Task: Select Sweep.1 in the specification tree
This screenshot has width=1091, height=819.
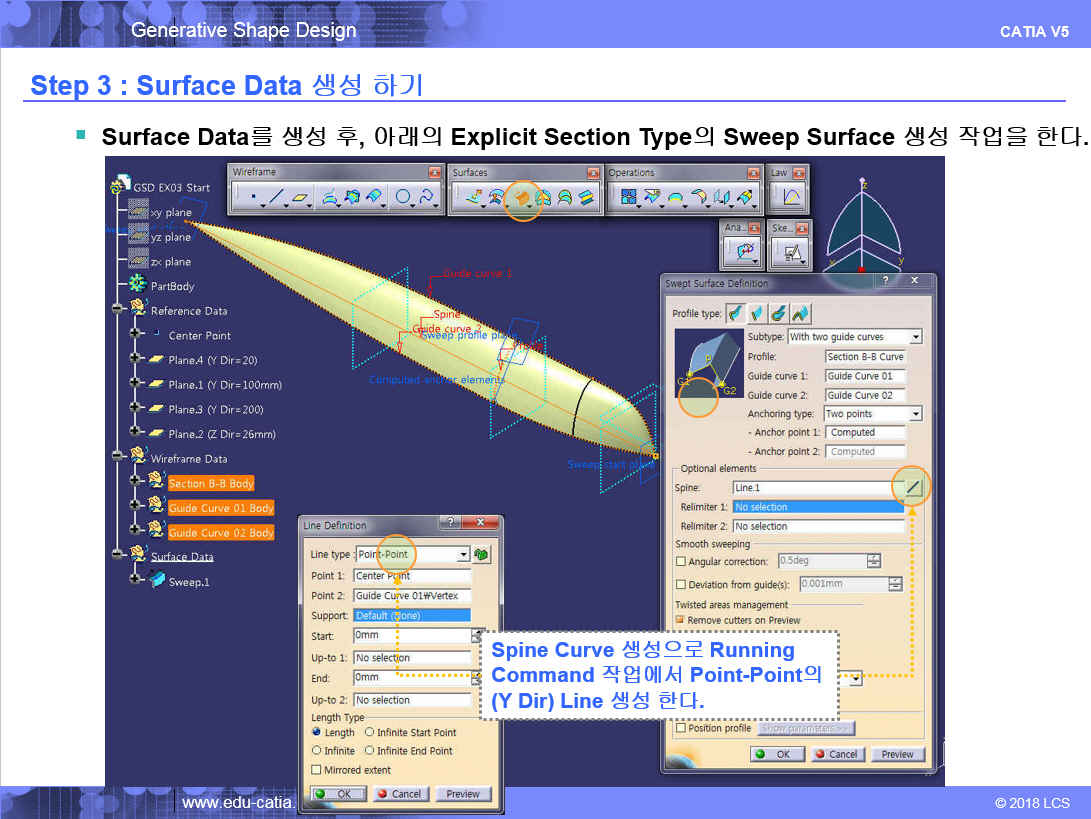Action: tap(186, 582)
